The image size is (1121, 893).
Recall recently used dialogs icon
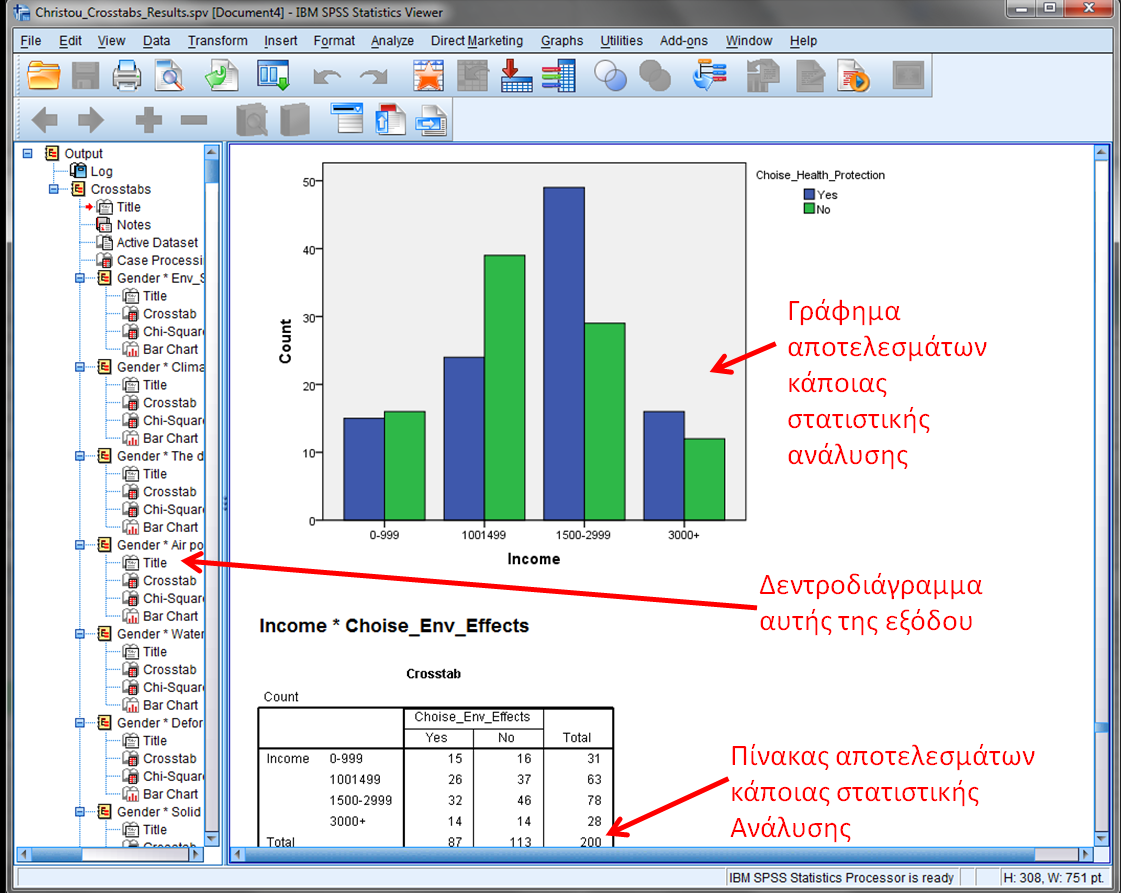273,76
